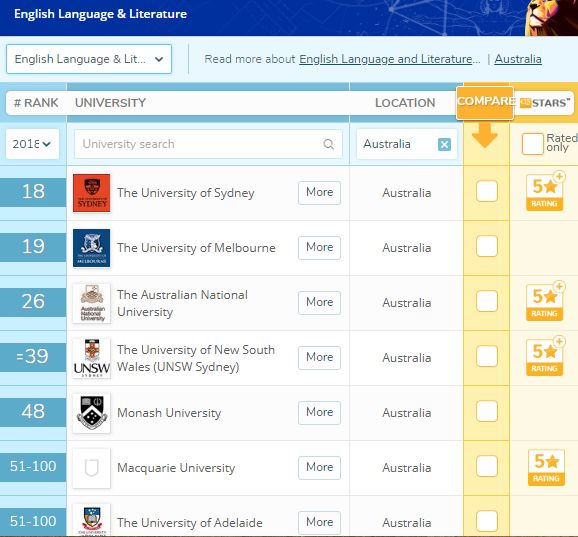Click the University of Melbourne logo
This screenshot has width=578, height=537.
coord(91,248)
